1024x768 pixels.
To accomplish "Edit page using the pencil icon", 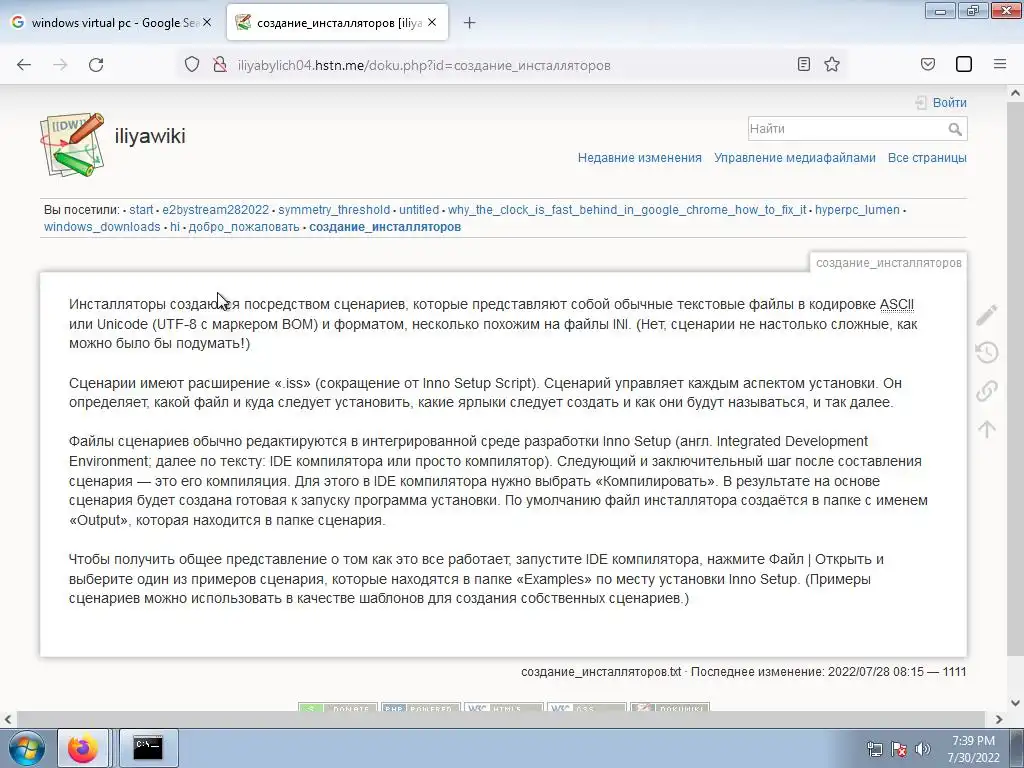I will (987, 315).
